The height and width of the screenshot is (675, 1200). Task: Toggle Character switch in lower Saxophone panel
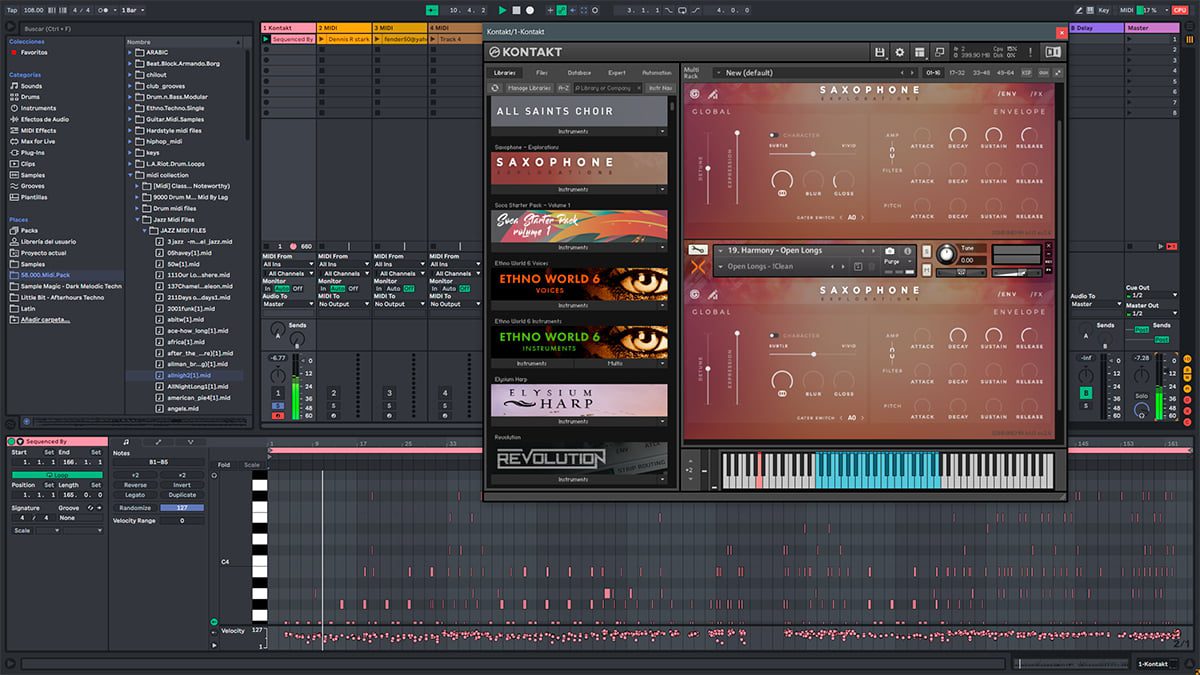[x=774, y=335]
